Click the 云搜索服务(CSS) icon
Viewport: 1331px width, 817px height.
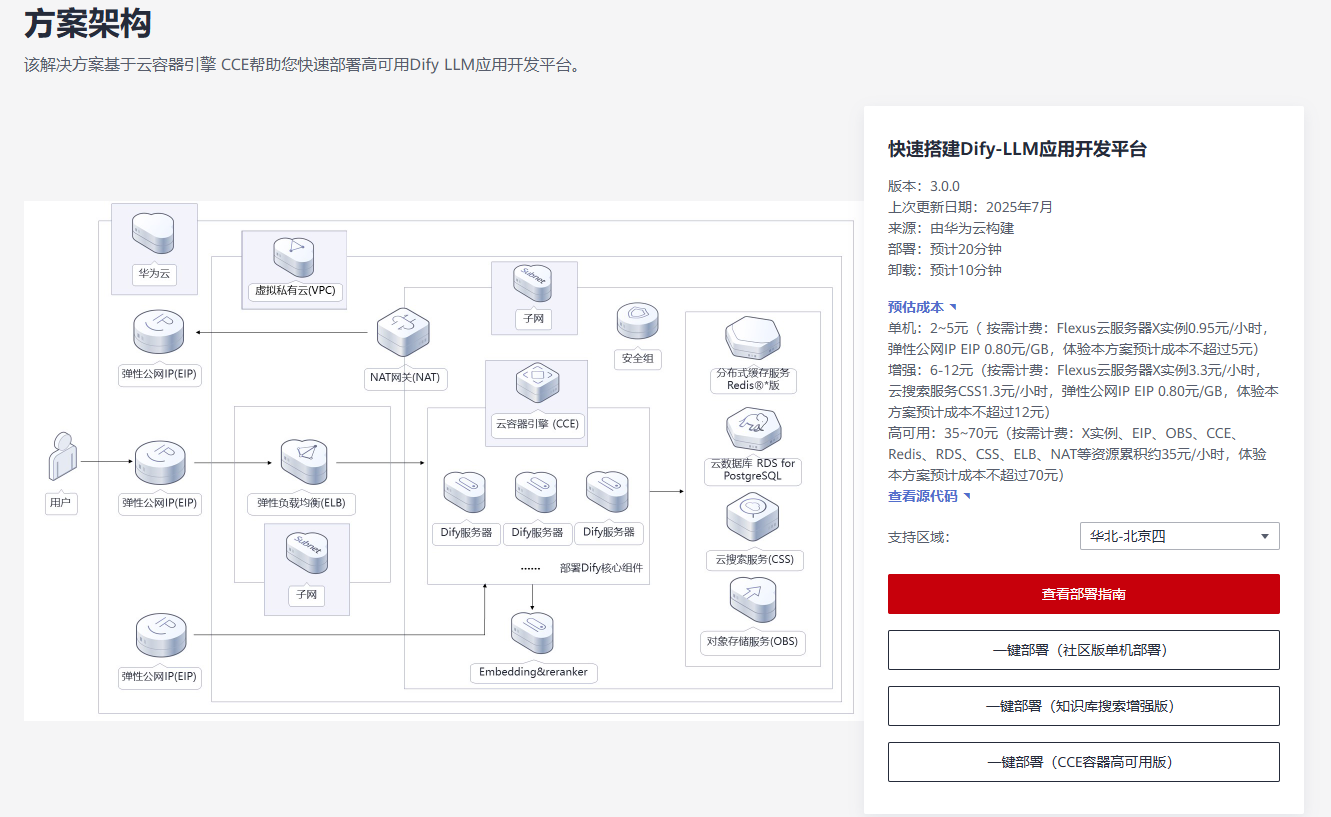coord(753,519)
